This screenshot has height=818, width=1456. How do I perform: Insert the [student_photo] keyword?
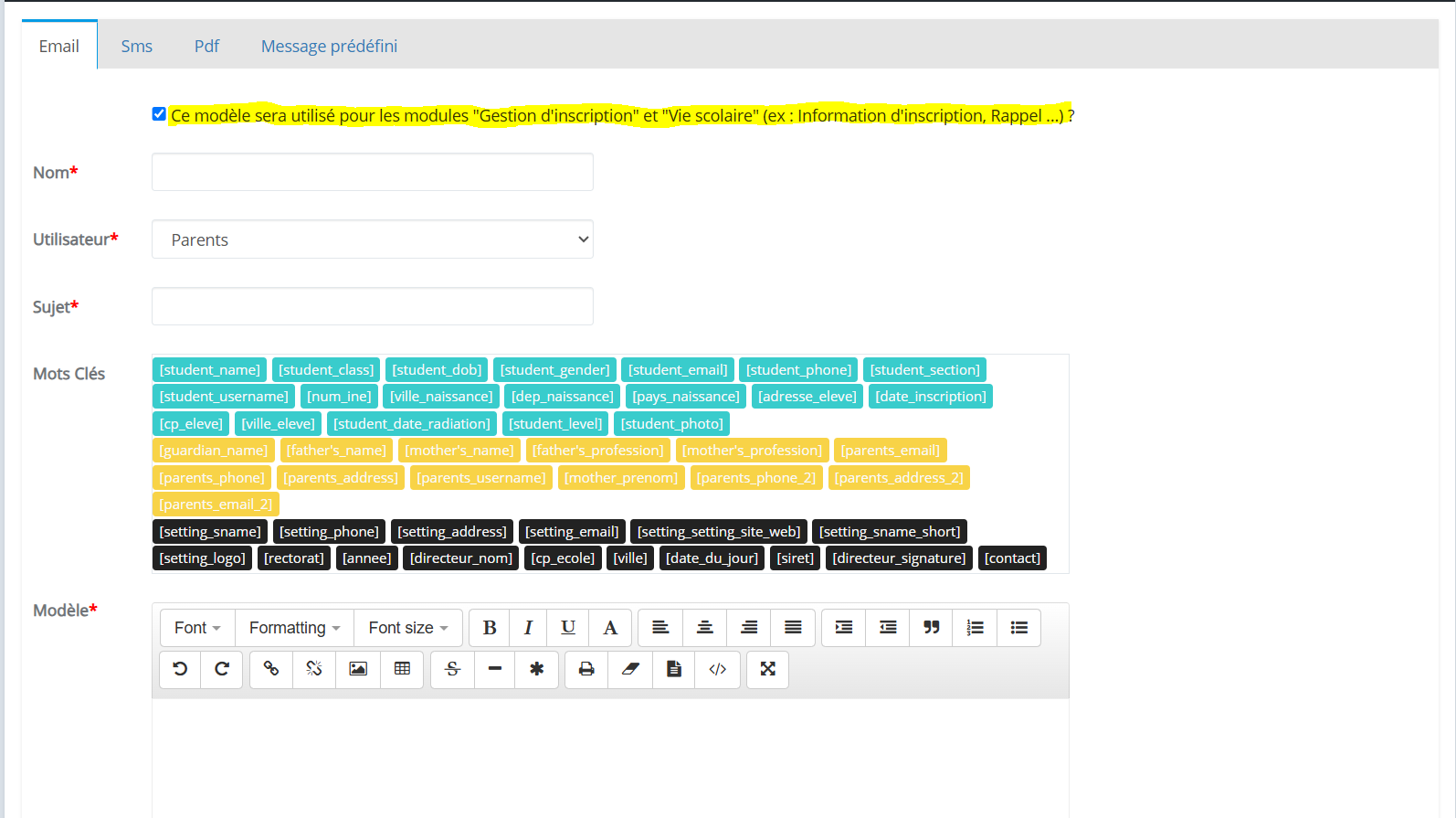pos(672,424)
